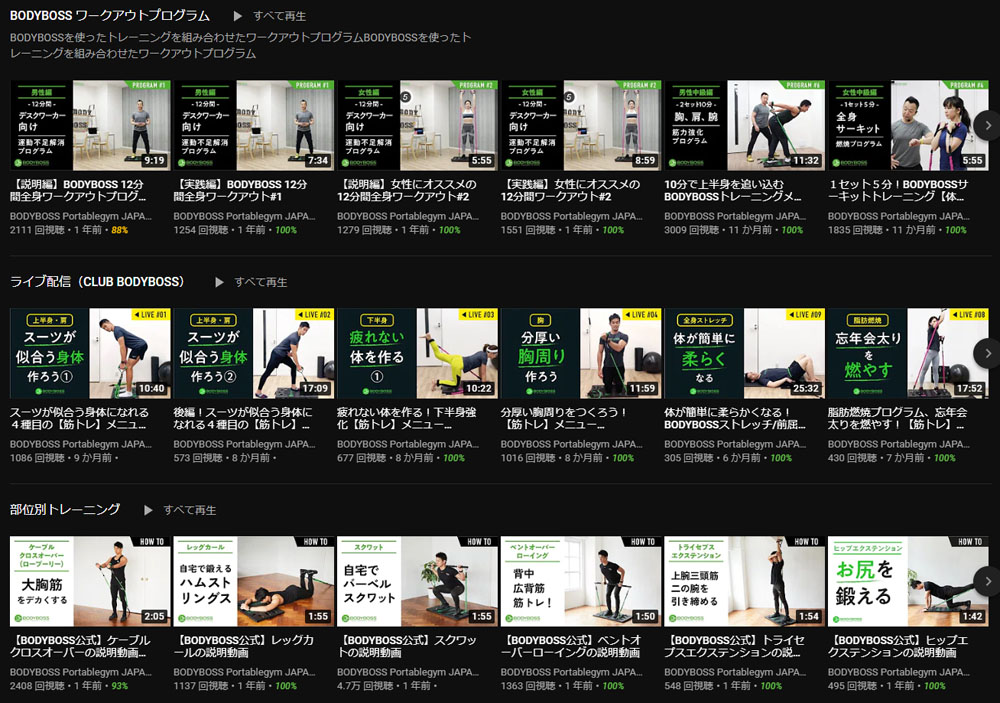Click channel name under 1086 回視聴 video
Image resolution: width=1000 pixels, height=703 pixels.
[80, 444]
